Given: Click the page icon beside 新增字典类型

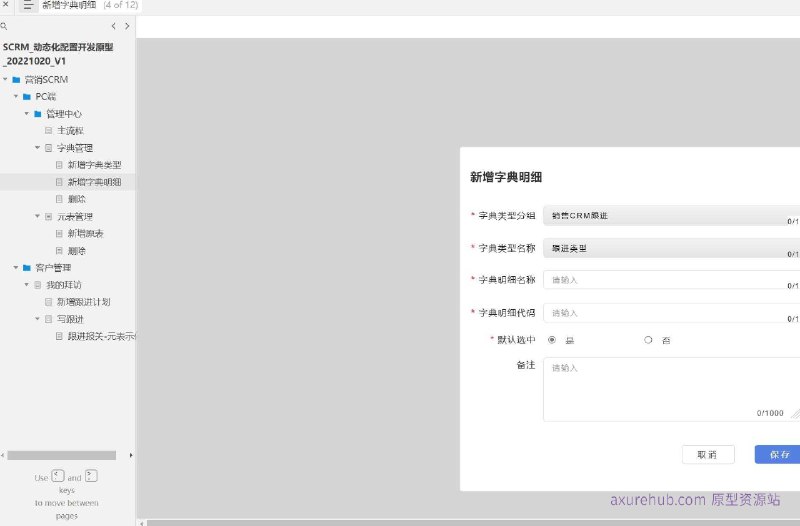Looking at the screenshot, I should pyautogui.click(x=59, y=165).
